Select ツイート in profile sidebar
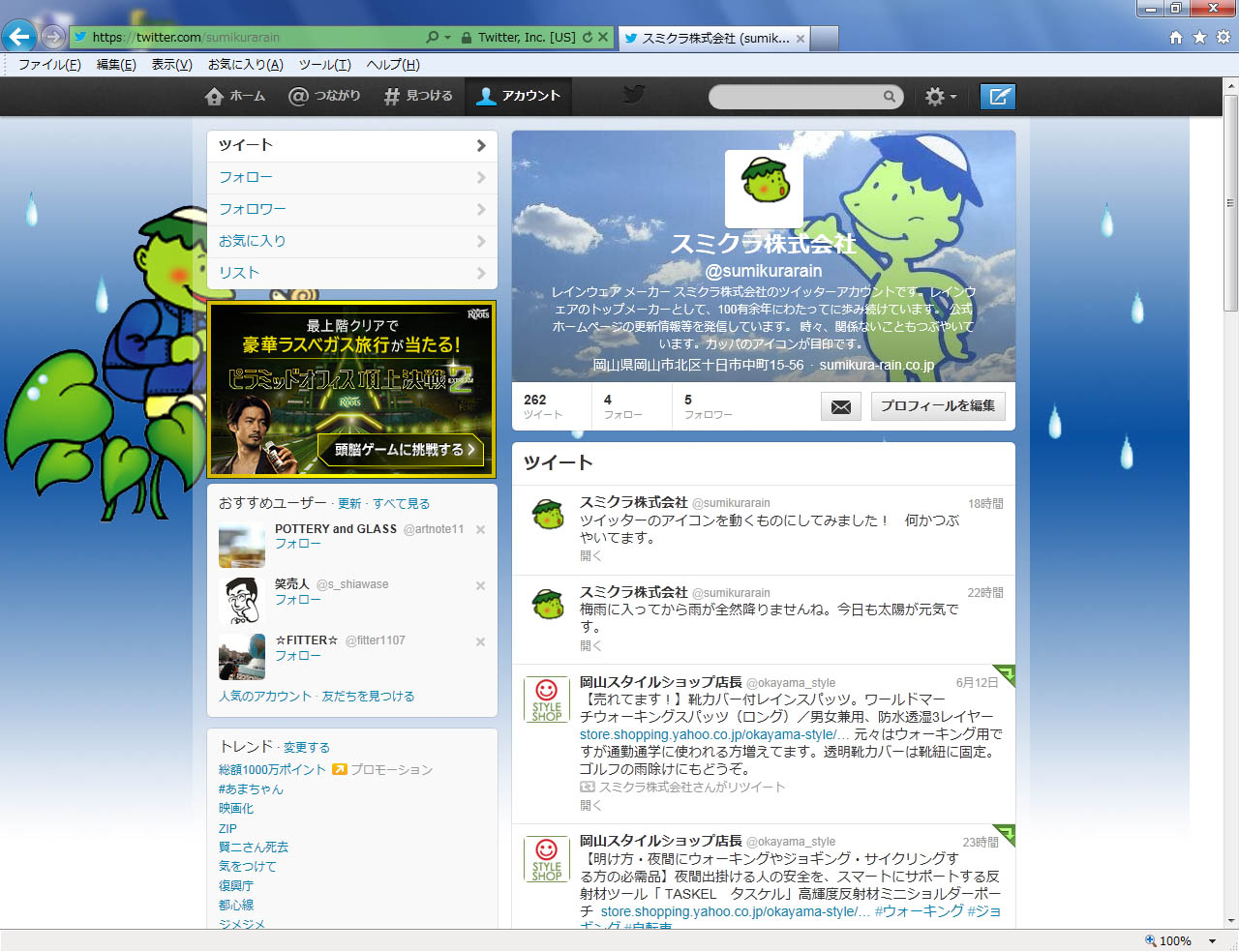The width and height of the screenshot is (1239, 952). [352, 146]
